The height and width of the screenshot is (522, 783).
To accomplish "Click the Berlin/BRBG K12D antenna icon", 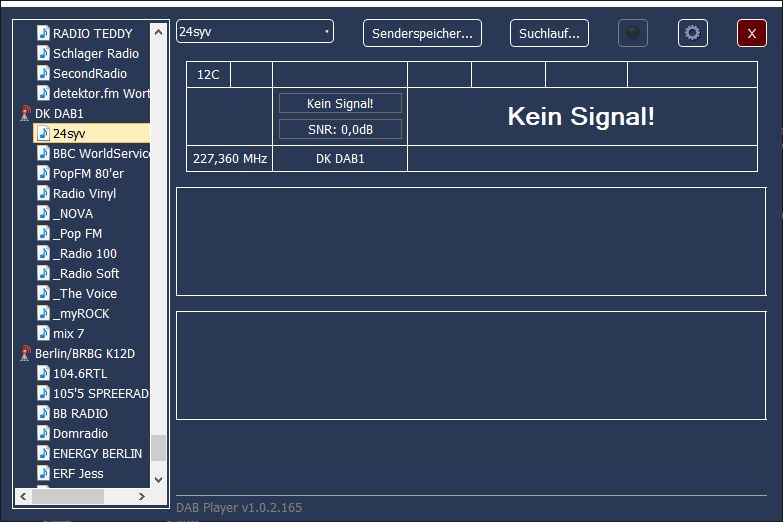I will [x=25, y=354].
